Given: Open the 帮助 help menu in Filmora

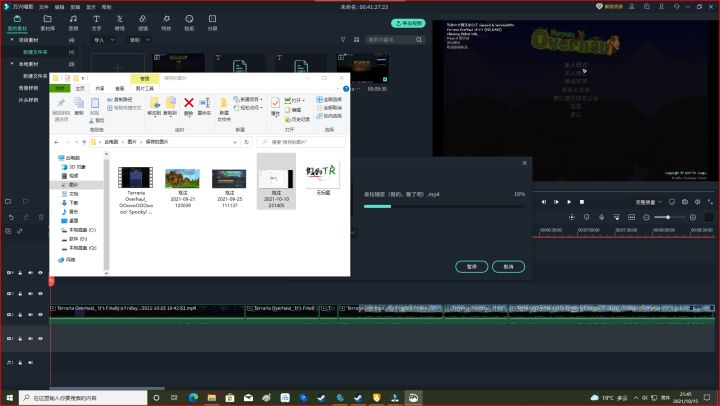Looking at the screenshot, I should point(107,7).
